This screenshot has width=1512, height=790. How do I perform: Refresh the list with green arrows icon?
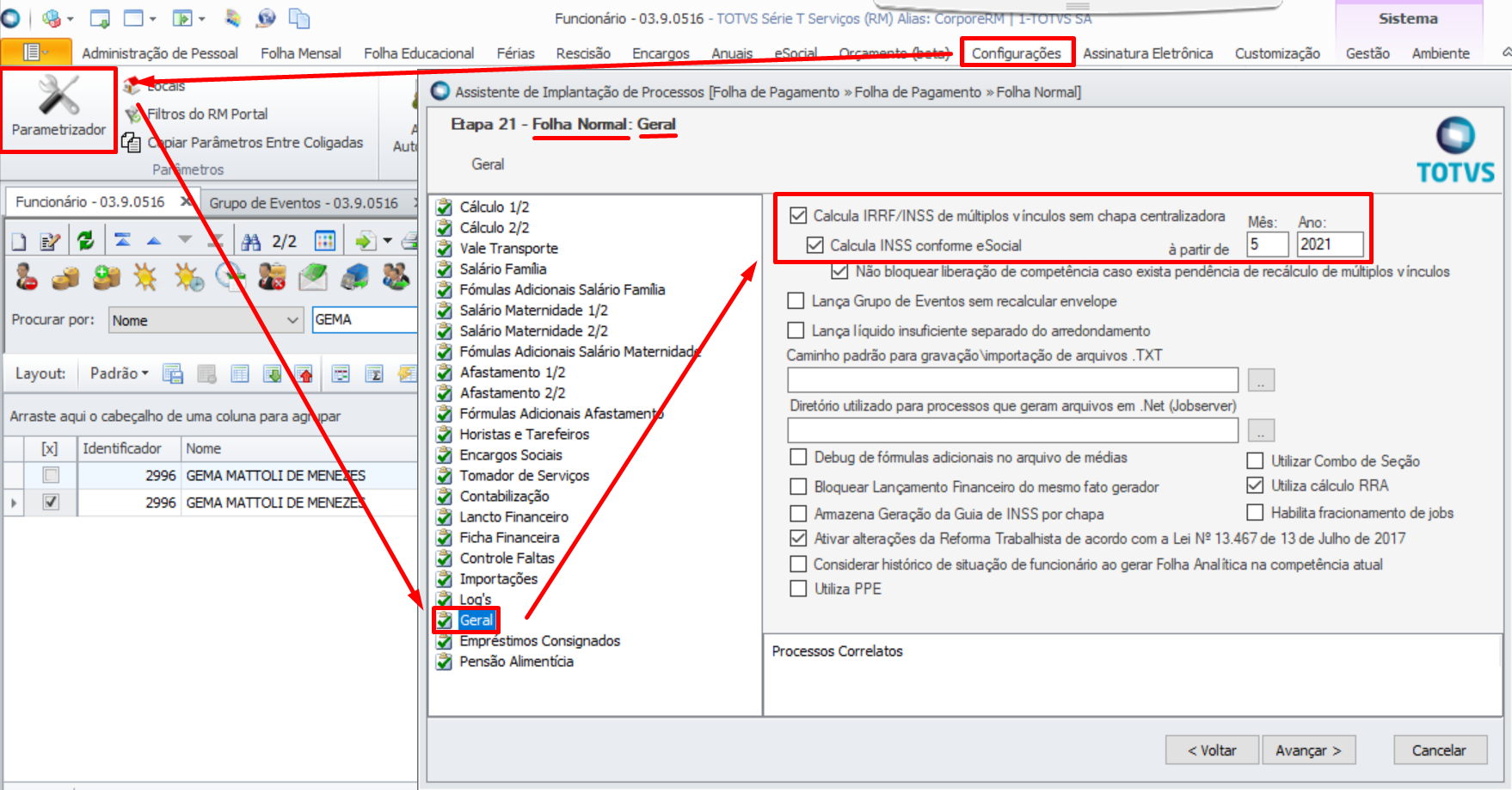(85, 241)
